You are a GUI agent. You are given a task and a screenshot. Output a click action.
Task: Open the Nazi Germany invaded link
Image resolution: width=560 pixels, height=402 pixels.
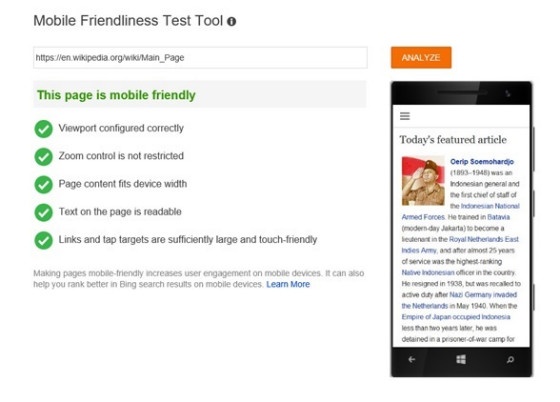pyautogui.click(x=483, y=295)
